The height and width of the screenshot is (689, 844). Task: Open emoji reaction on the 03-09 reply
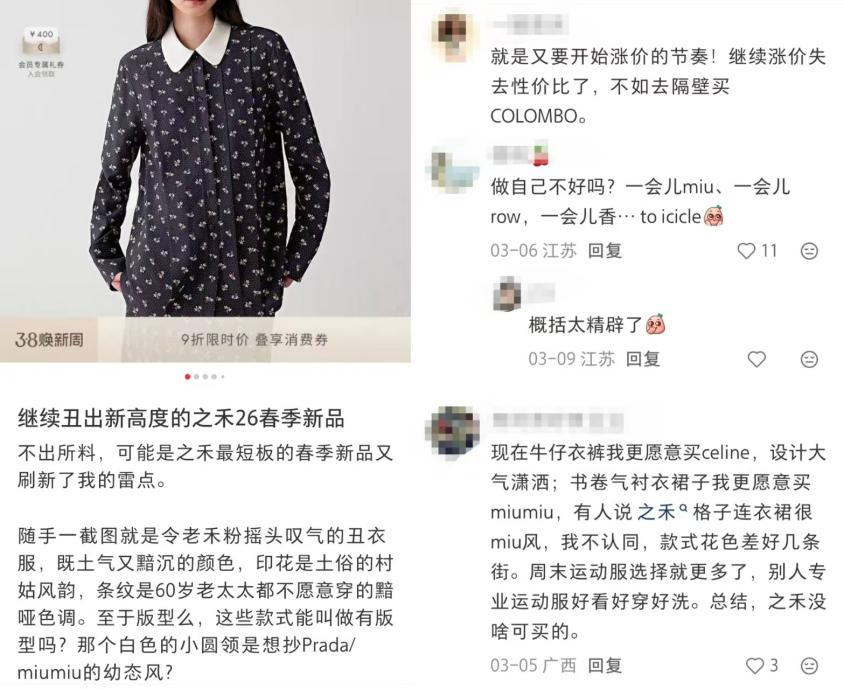point(809,359)
